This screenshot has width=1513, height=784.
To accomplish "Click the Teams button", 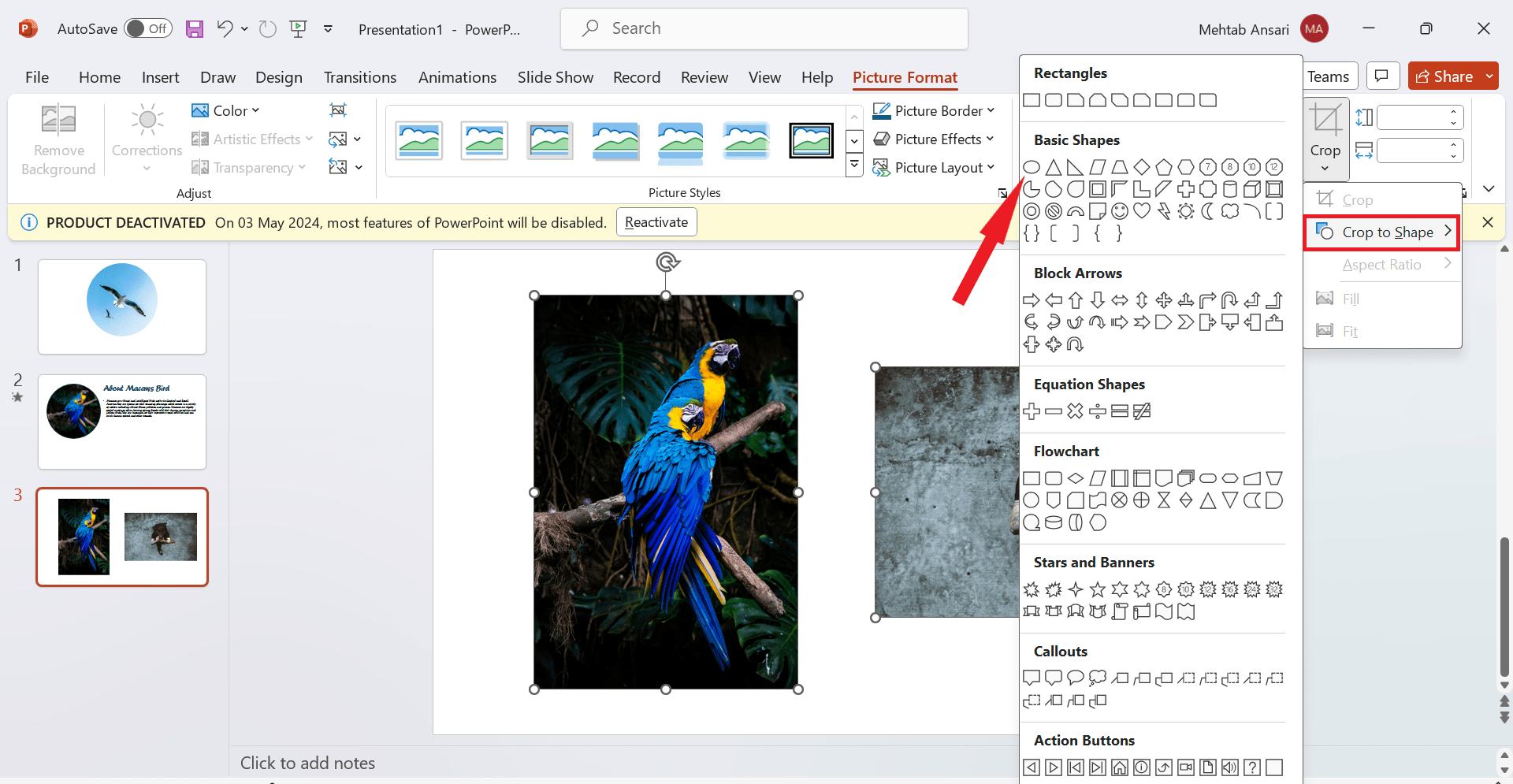I will pos(1329,76).
